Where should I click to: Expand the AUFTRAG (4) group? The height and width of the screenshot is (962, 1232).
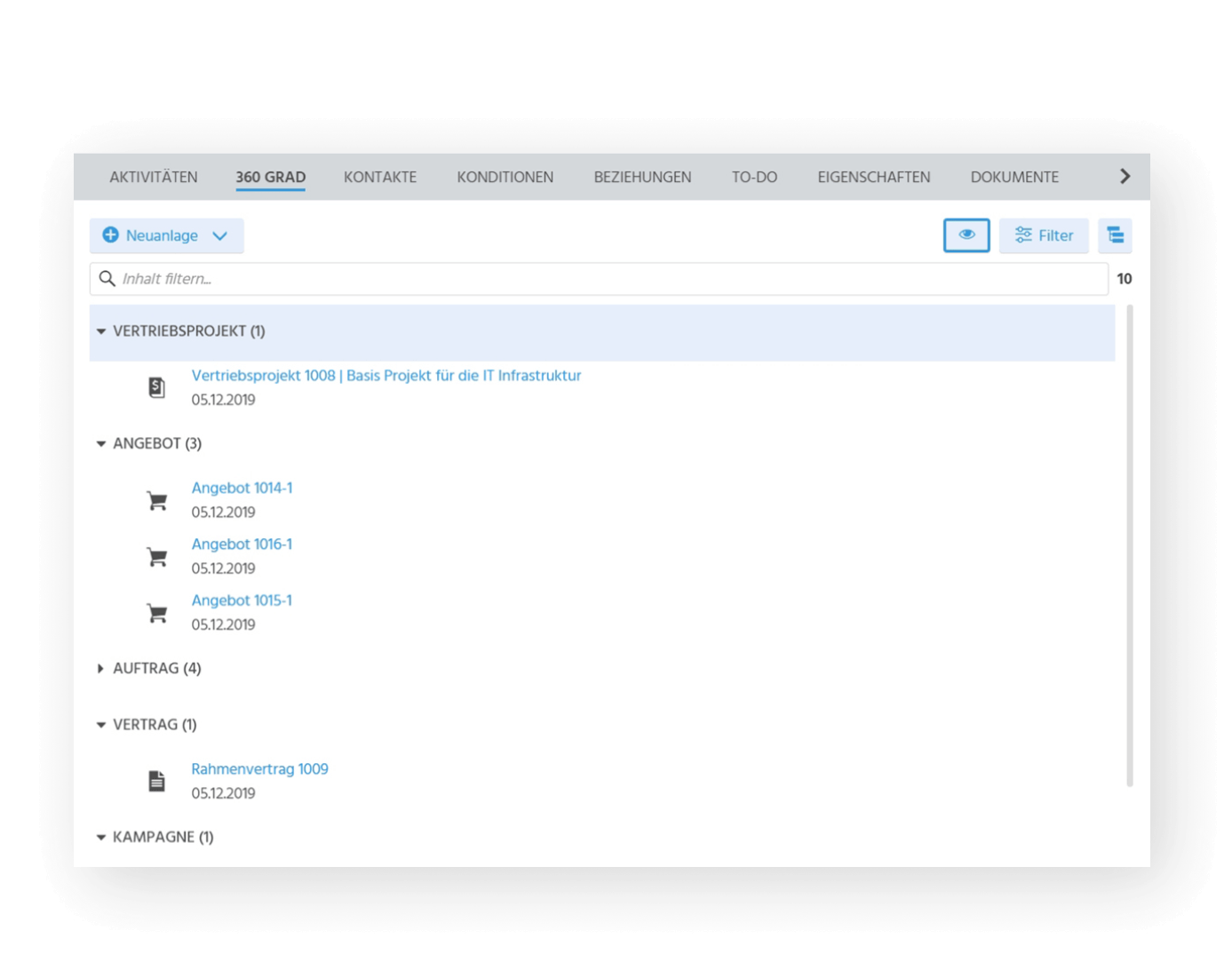click(x=100, y=669)
